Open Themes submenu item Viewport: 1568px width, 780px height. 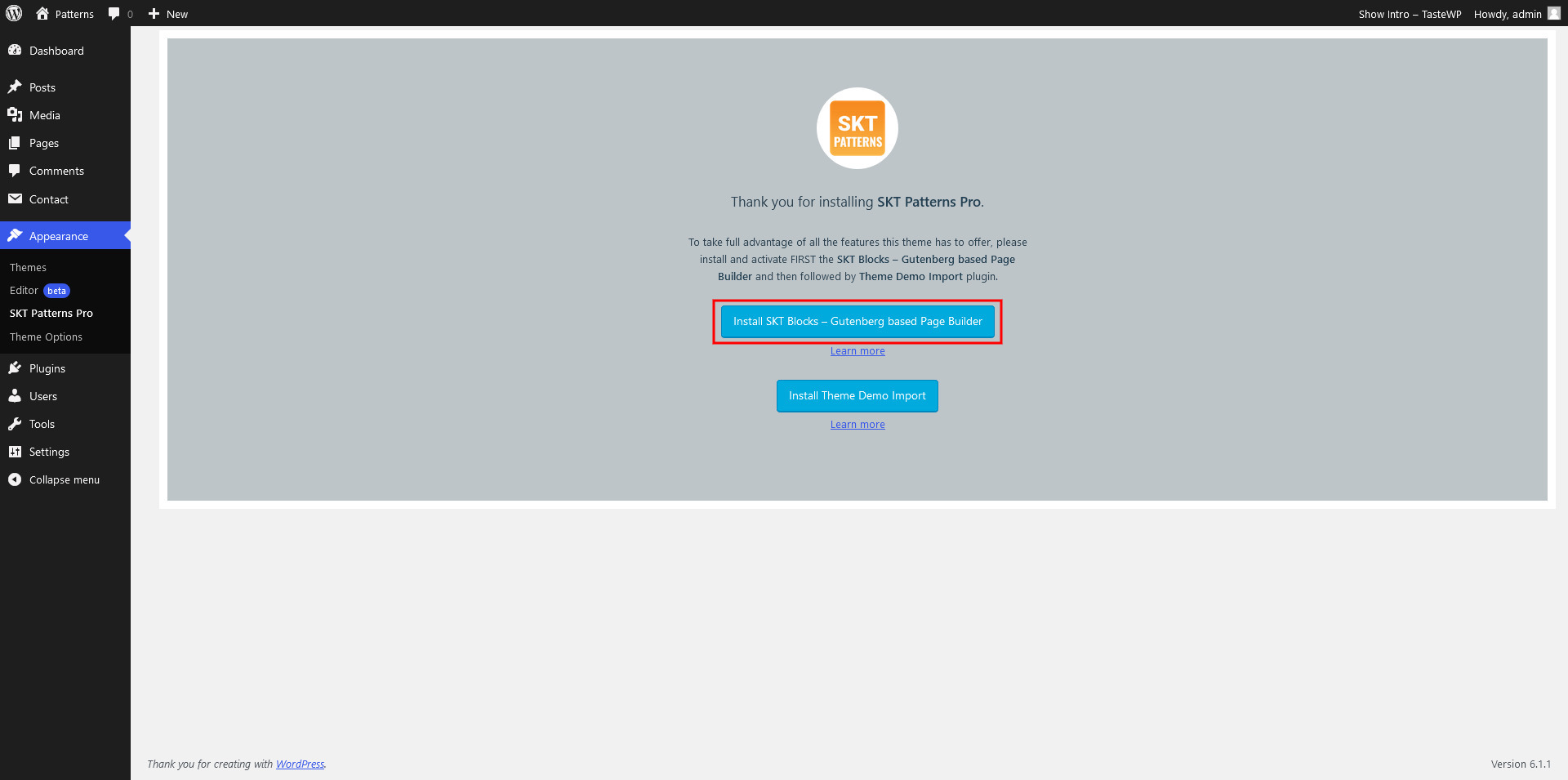28,267
